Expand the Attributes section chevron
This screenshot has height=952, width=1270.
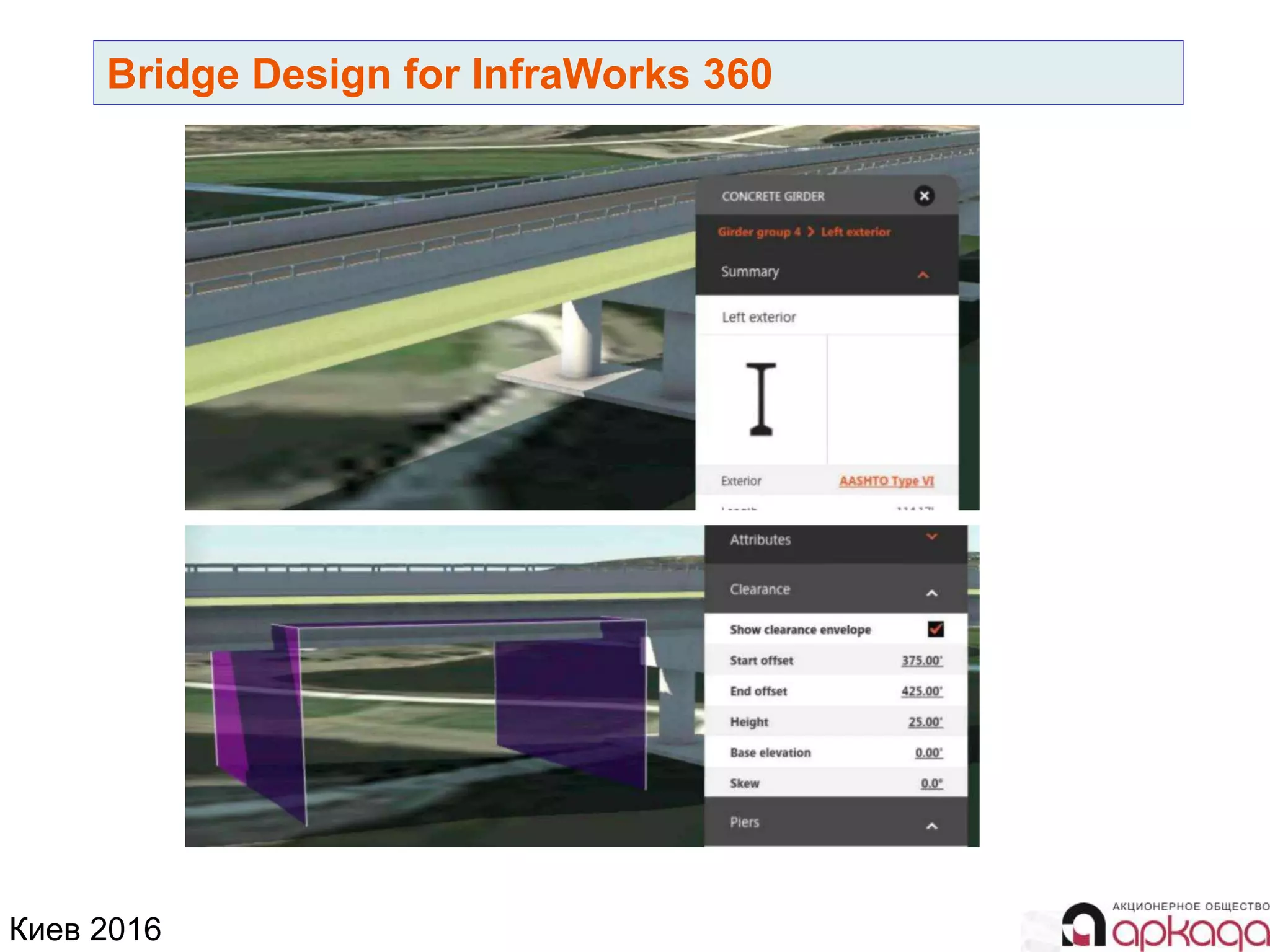[931, 537]
